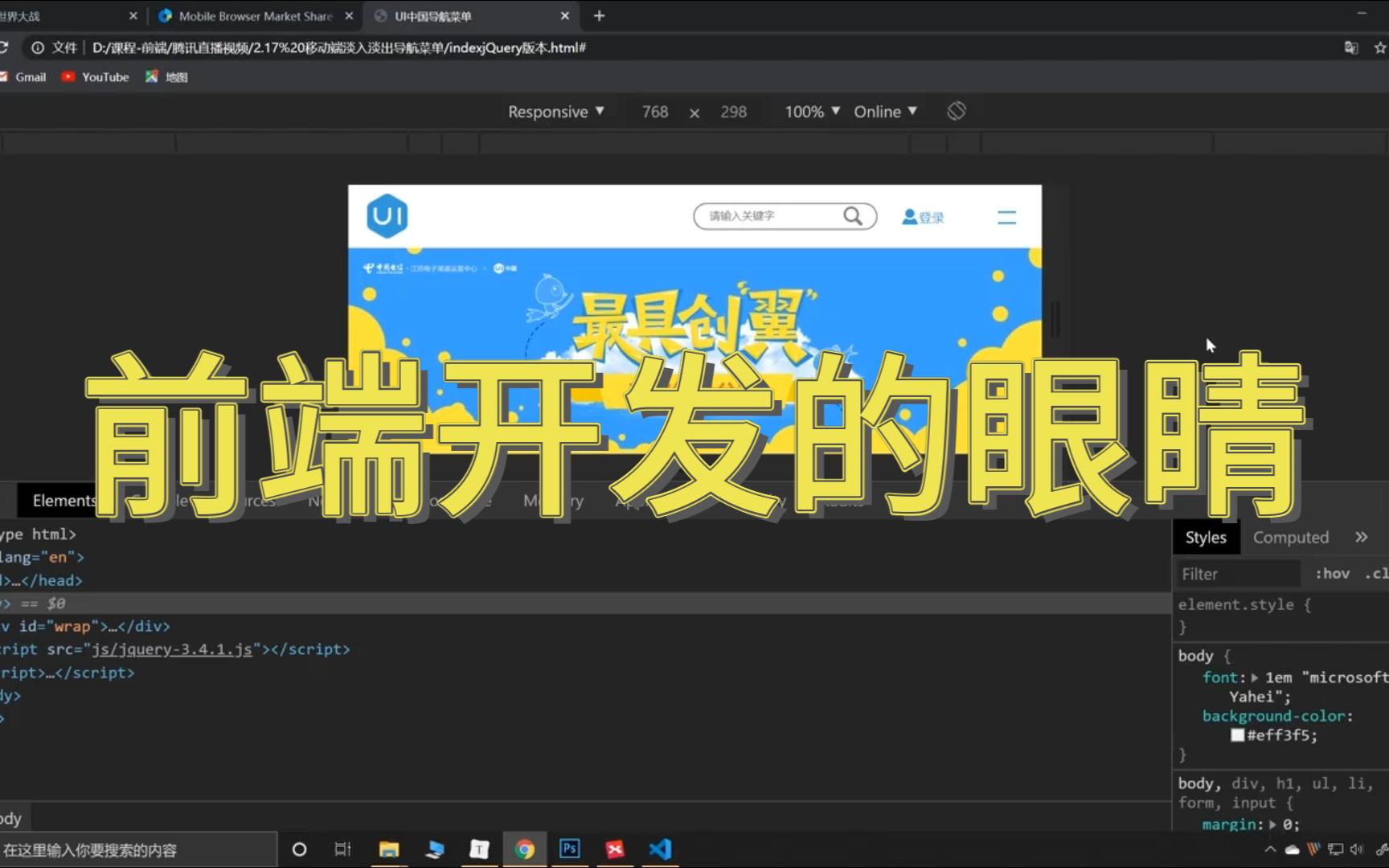Screen dimensions: 1389x868
Task: Click the Chrome taskbar icon
Action: [524, 850]
